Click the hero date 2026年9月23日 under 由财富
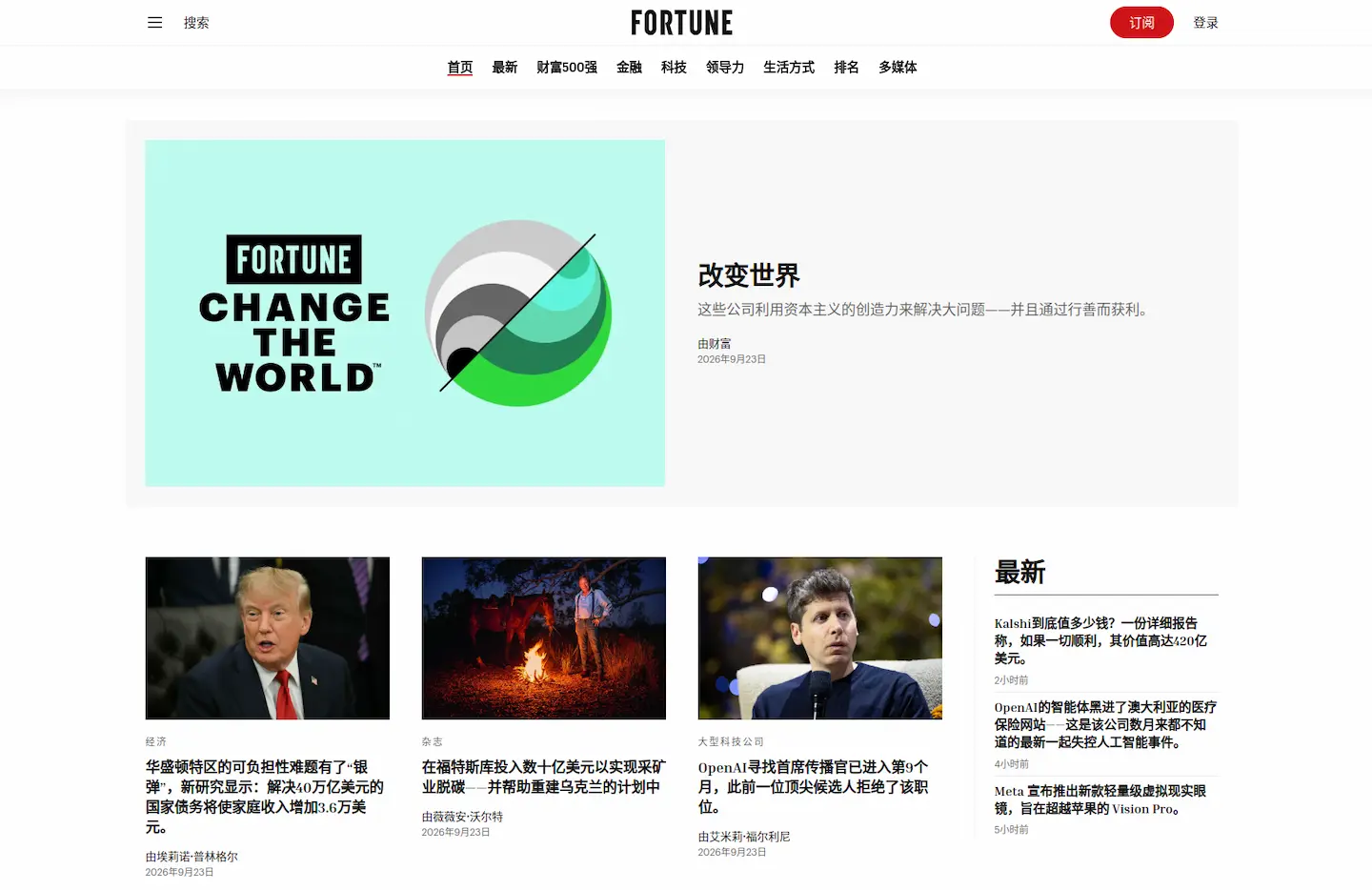Viewport: 1372px width, 890px height. (x=732, y=359)
